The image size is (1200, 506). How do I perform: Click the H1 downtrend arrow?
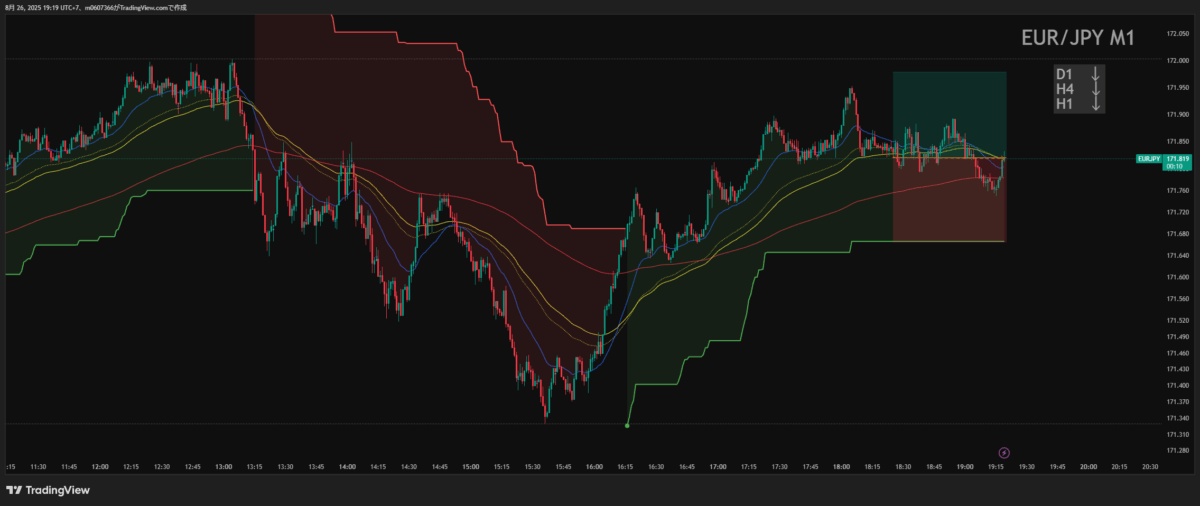1095,103
